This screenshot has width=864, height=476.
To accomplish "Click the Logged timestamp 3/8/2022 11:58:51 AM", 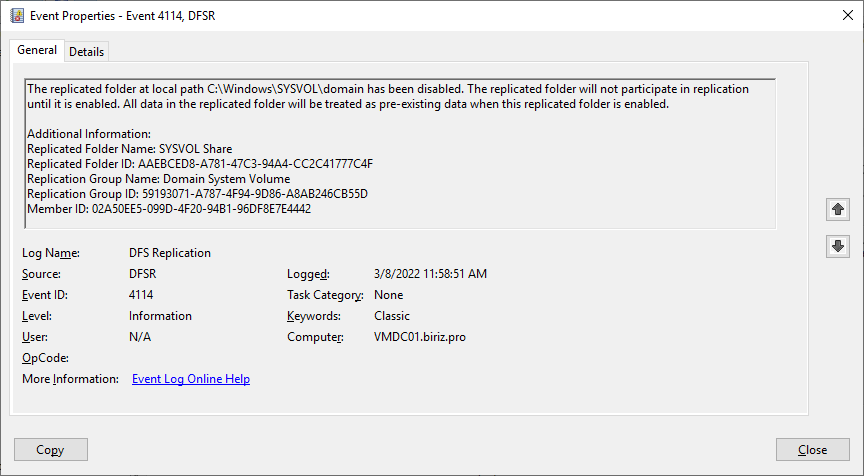I will click(x=430, y=274).
